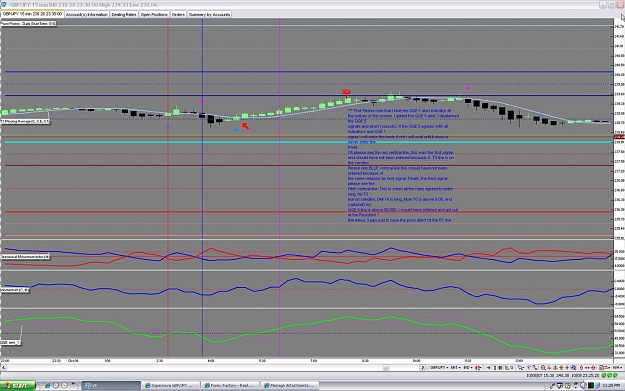The height and width of the screenshot is (391, 625).
Task: Switch to Supernova GBP/JPY taskbar window
Action: 171,385
